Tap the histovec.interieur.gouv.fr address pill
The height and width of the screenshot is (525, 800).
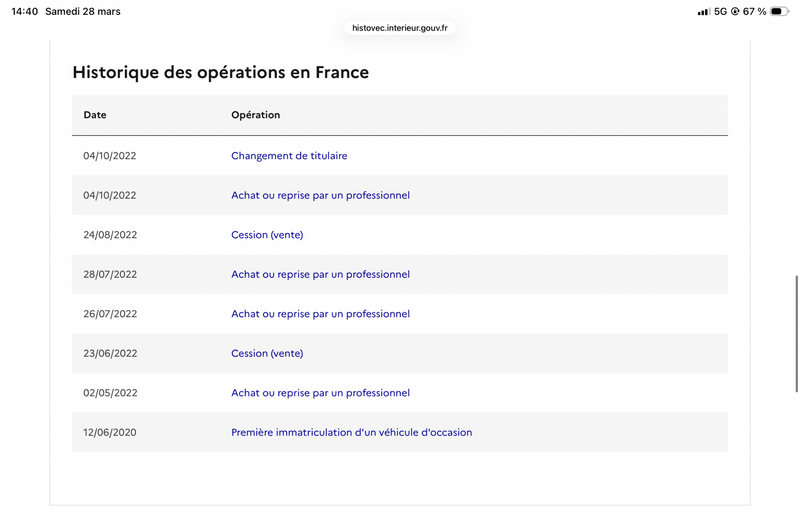pyautogui.click(x=400, y=28)
